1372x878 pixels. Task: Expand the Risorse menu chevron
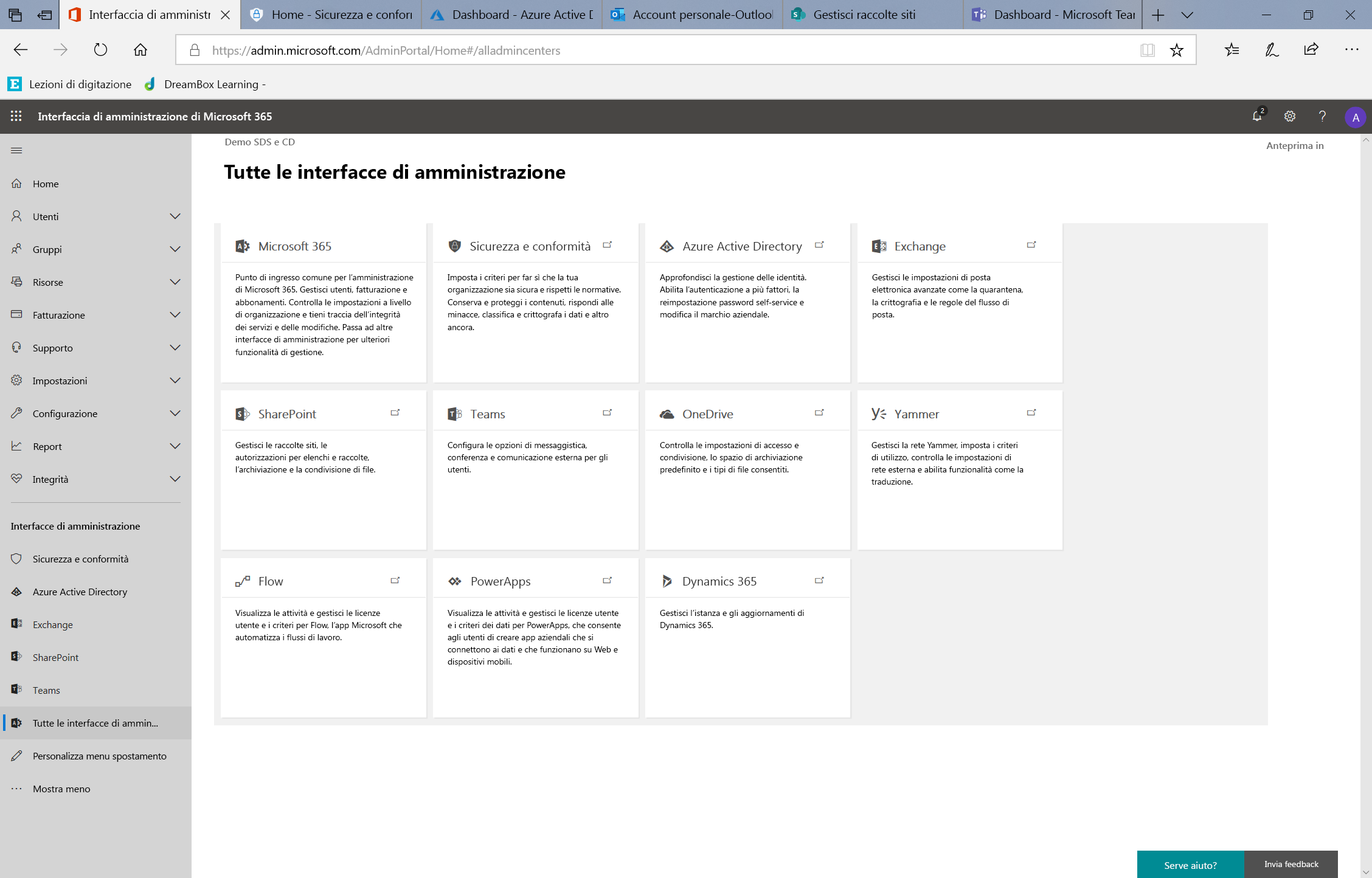(175, 282)
